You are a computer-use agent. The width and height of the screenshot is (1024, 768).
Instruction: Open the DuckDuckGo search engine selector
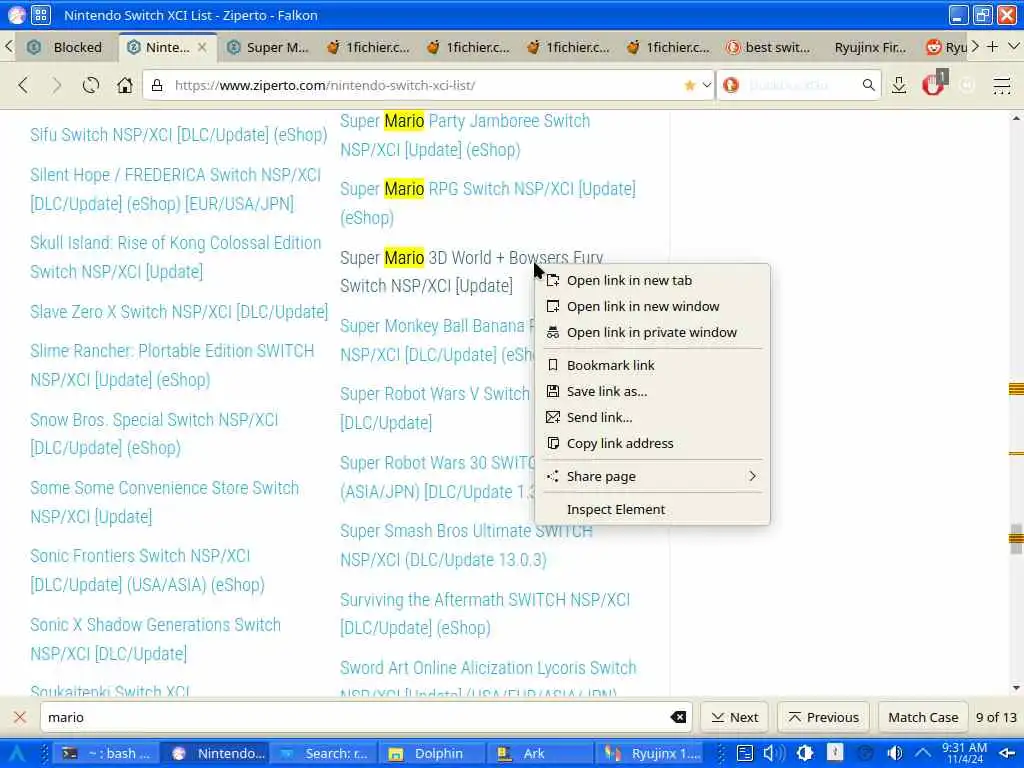731,85
